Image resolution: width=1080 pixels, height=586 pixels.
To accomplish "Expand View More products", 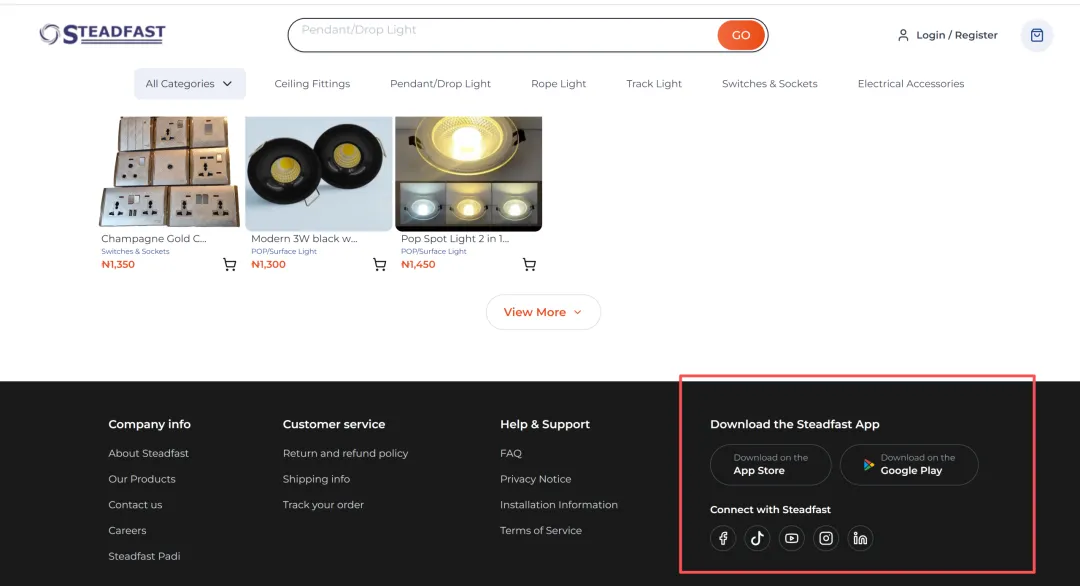I will 543,312.
